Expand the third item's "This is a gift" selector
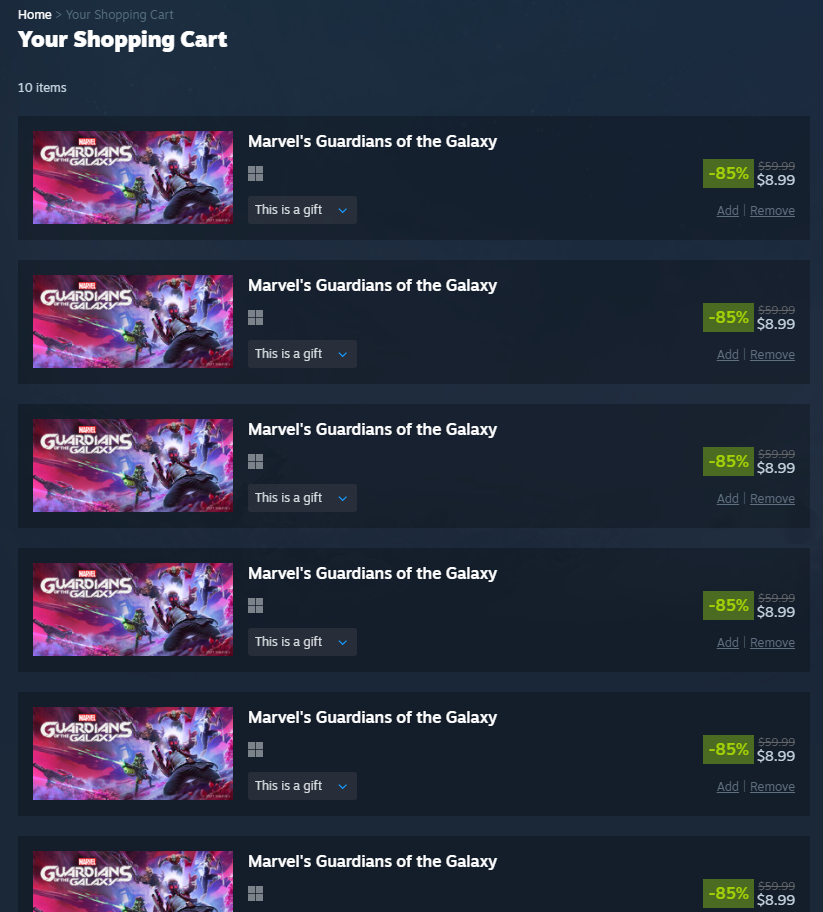The image size is (823, 912). (302, 498)
